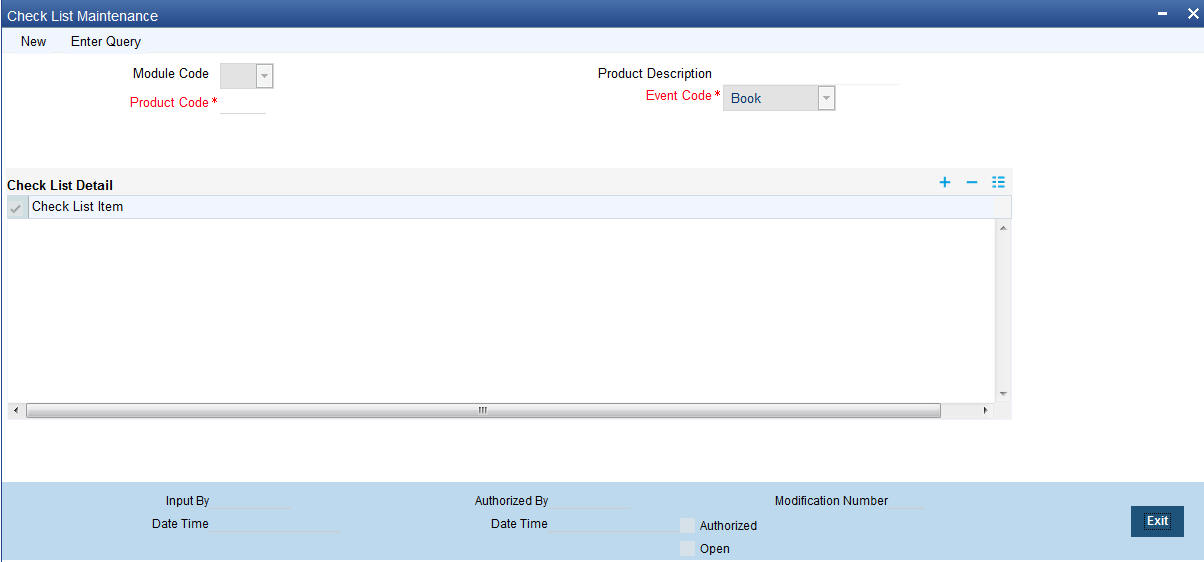The height and width of the screenshot is (562, 1204).
Task: Remove row with the minus icon
Action: tap(971, 182)
